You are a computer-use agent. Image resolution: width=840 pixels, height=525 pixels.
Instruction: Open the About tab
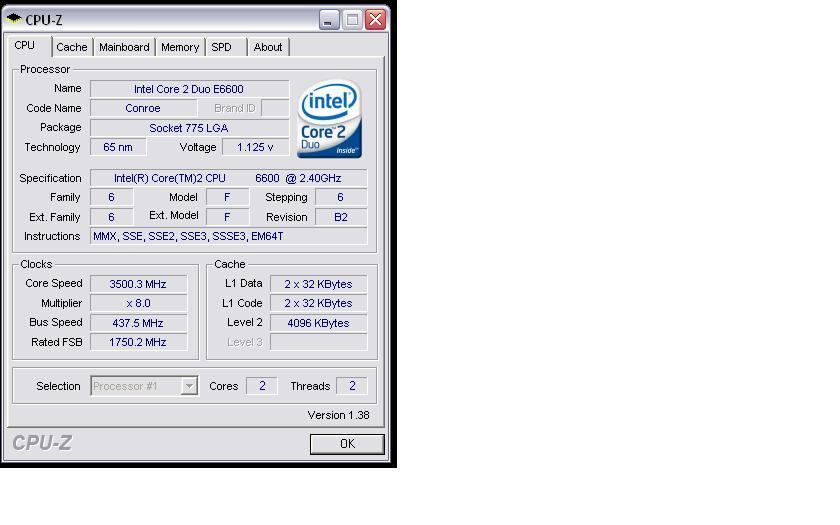tap(268, 47)
